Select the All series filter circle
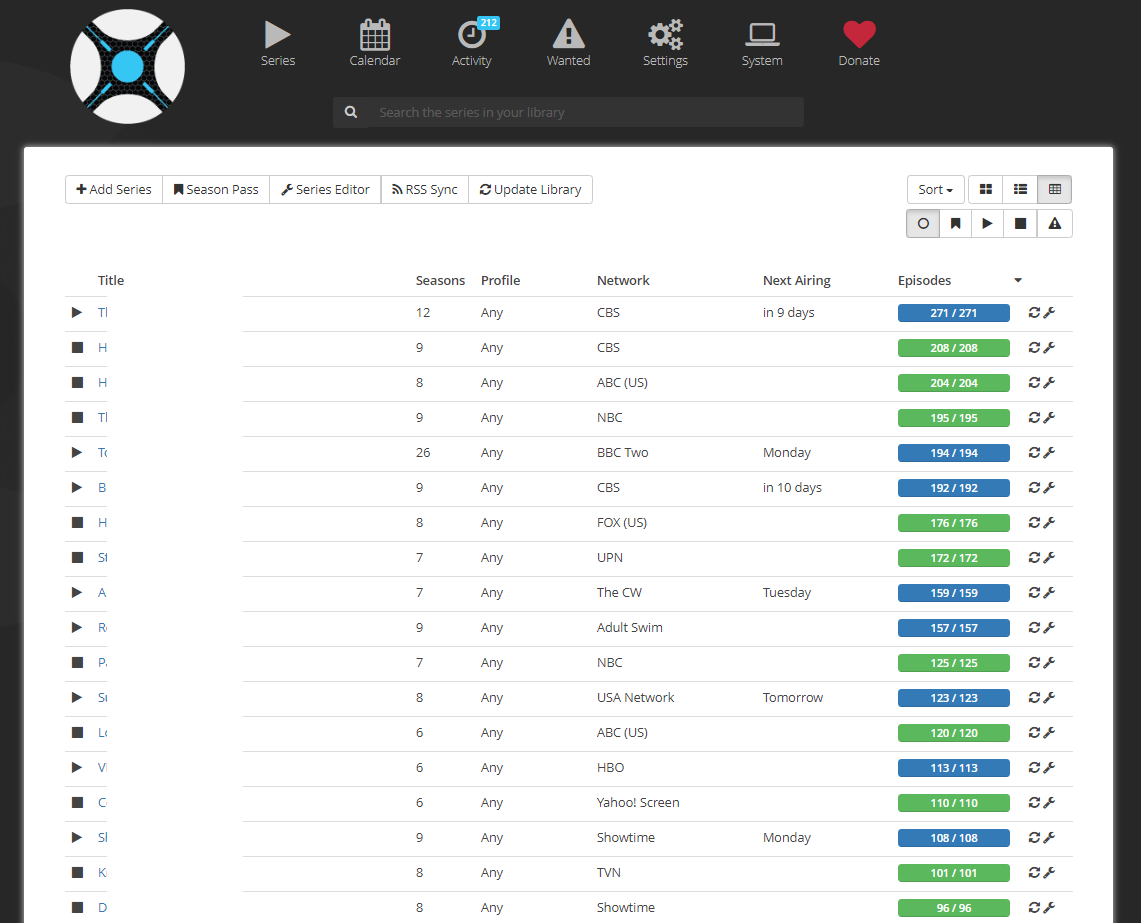 pyautogui.click(x=923, y=223)
